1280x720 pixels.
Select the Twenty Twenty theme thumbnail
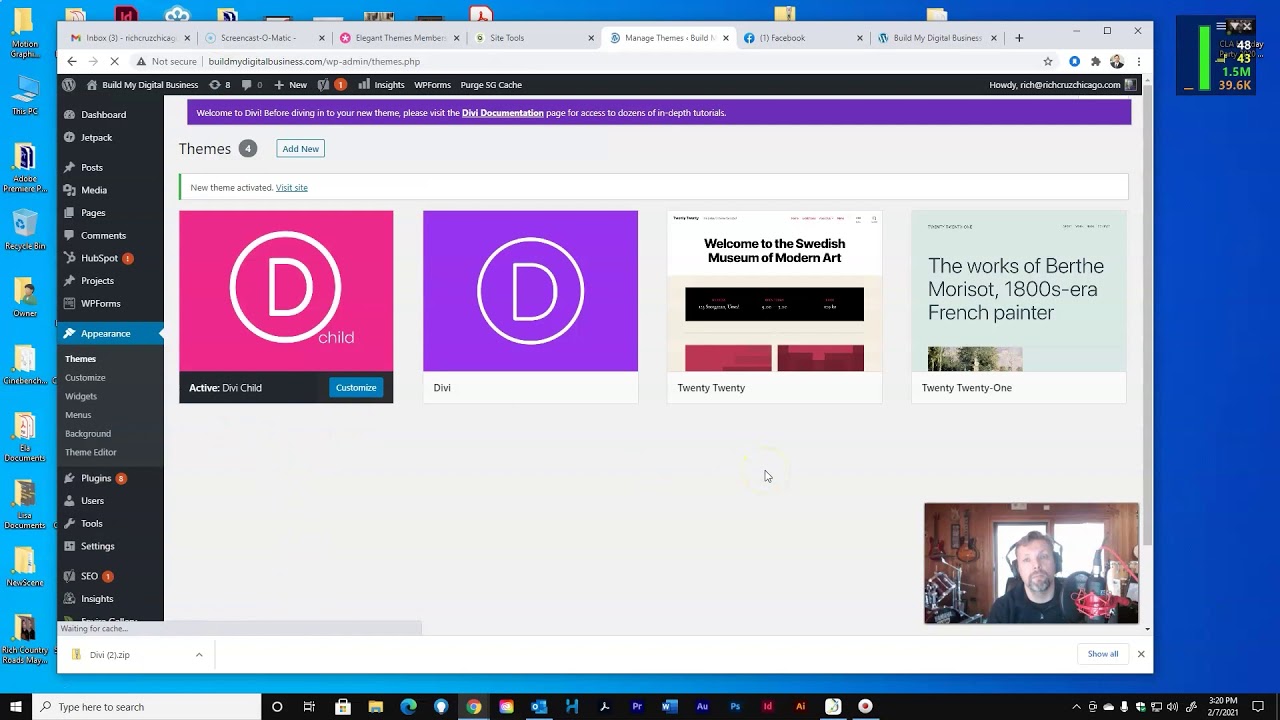pos(774,291)
